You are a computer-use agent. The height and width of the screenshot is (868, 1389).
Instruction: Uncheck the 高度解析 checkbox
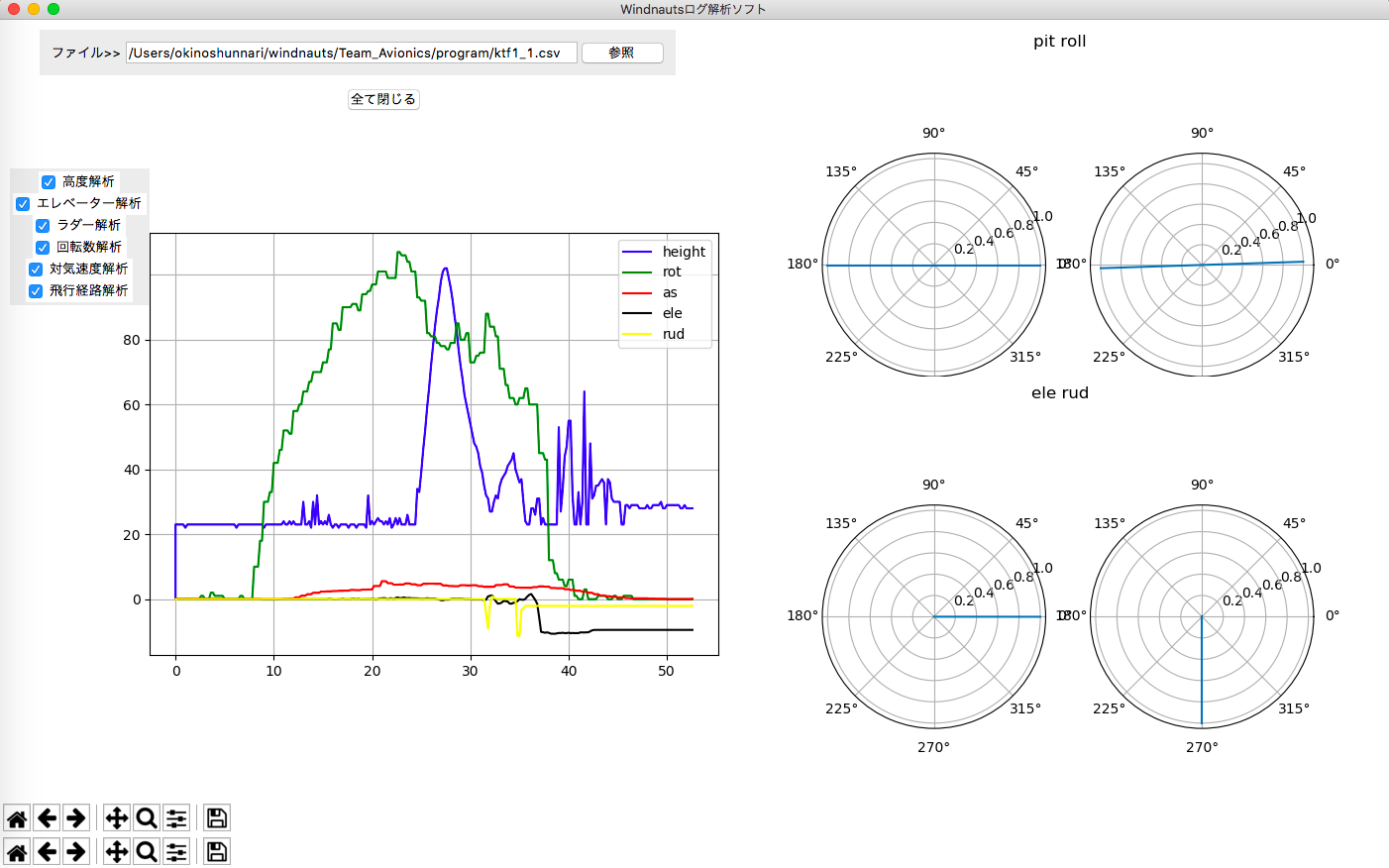point(49,181)
